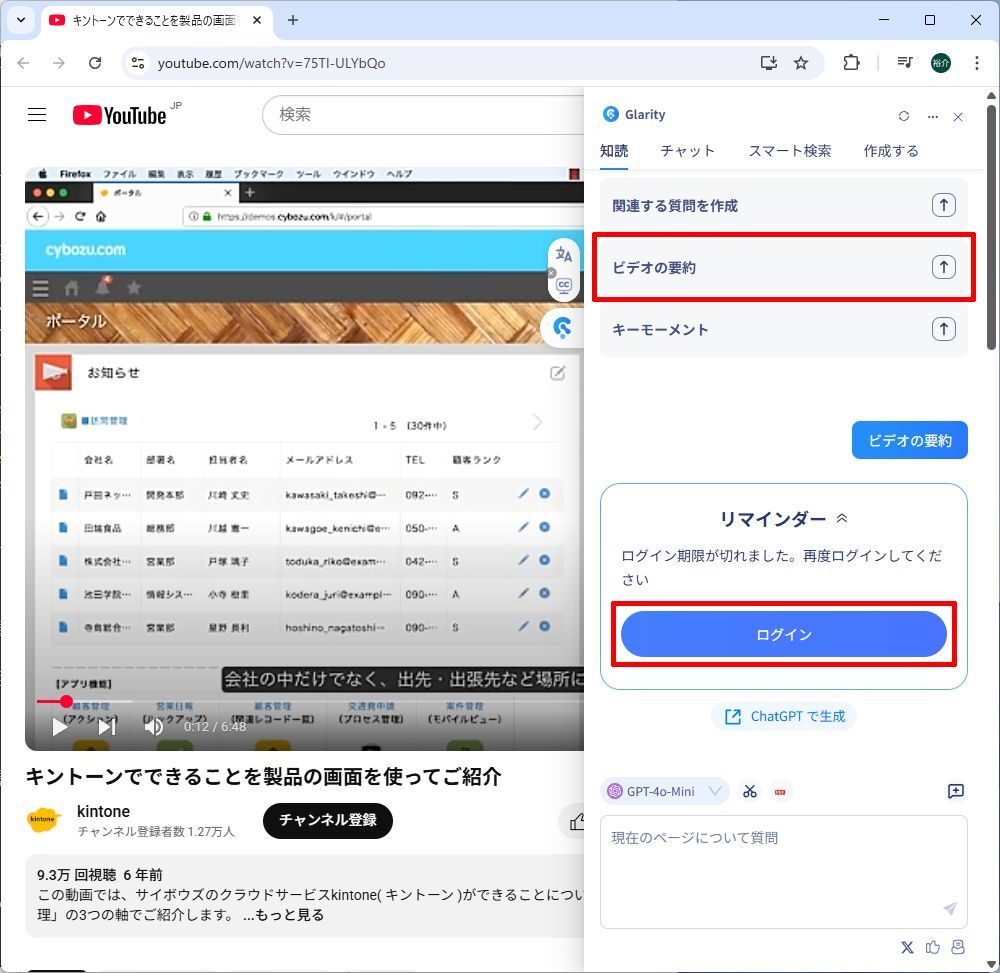Submit the ビデオの要約 card arrow

(943, 267)
